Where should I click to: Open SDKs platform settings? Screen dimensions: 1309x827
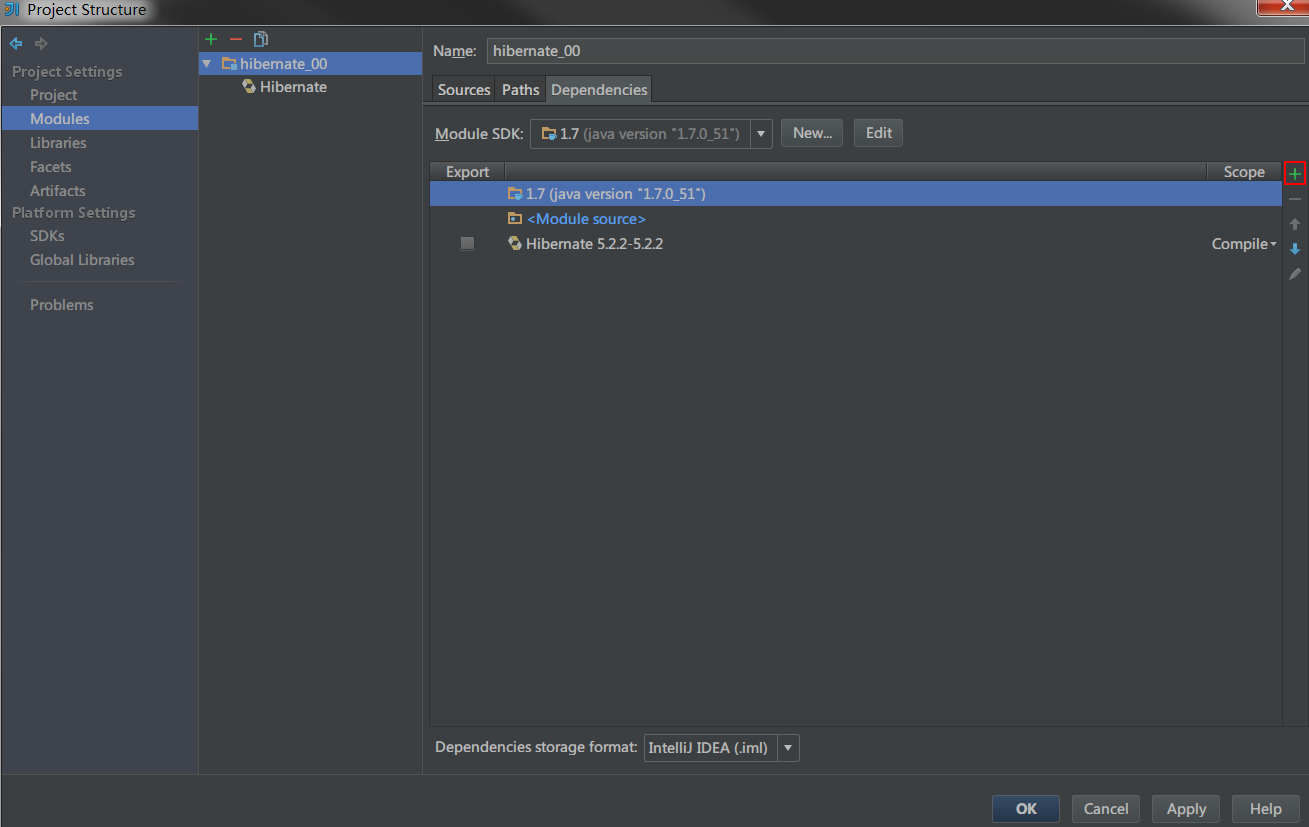click(x=47, y=236)
